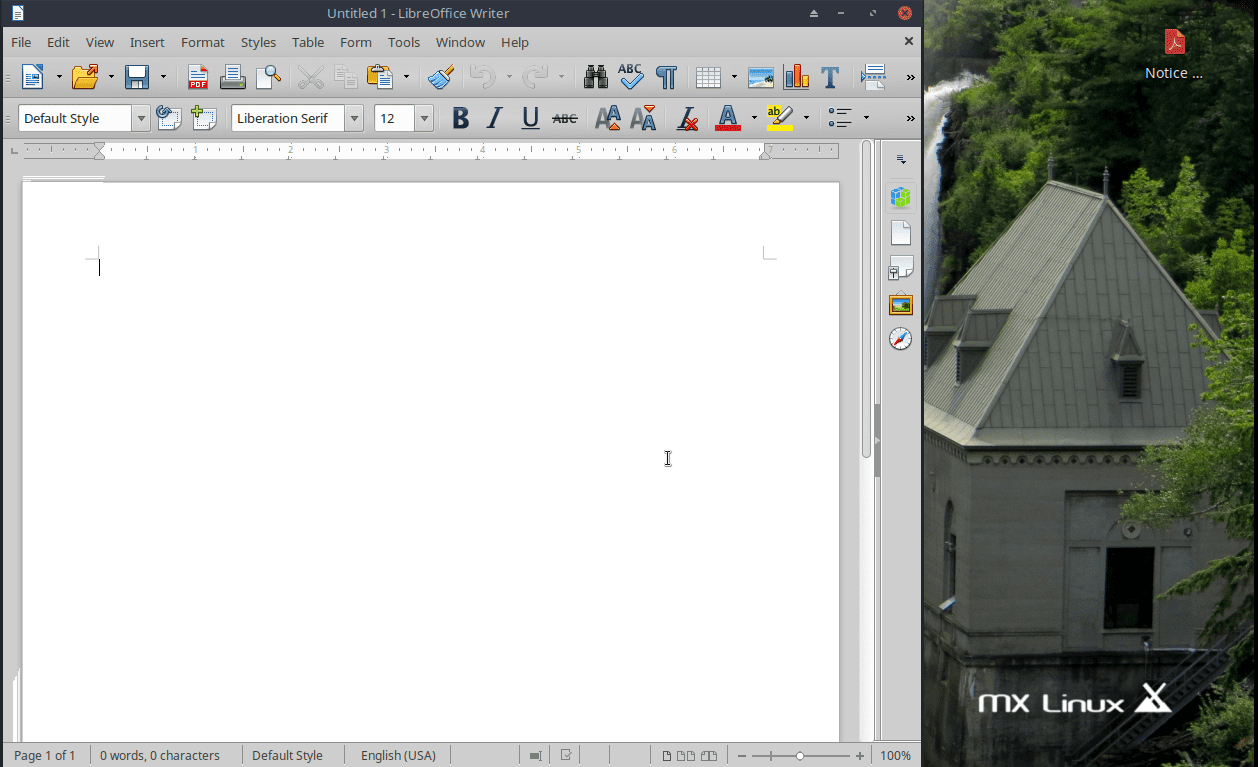Image resolution: width=1258 pixels, height=767 pixels.
Task: Open the paragraph style Default Style dropdown
Action: click(x=141, y=118)
